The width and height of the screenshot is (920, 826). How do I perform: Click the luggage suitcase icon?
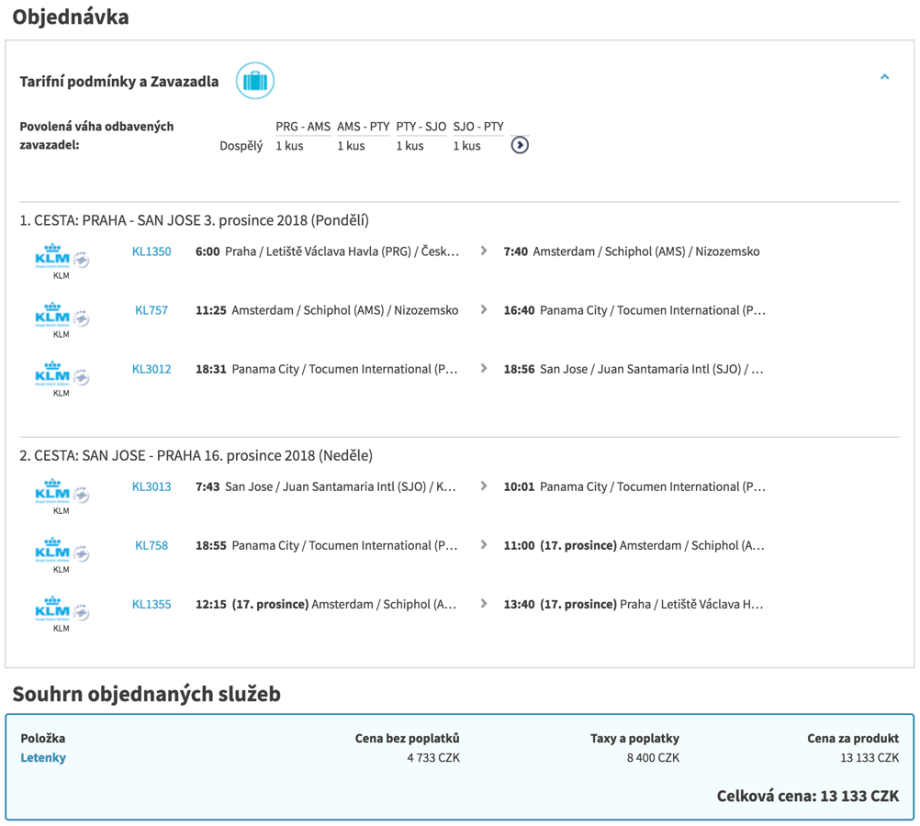(x=255, y=81)
